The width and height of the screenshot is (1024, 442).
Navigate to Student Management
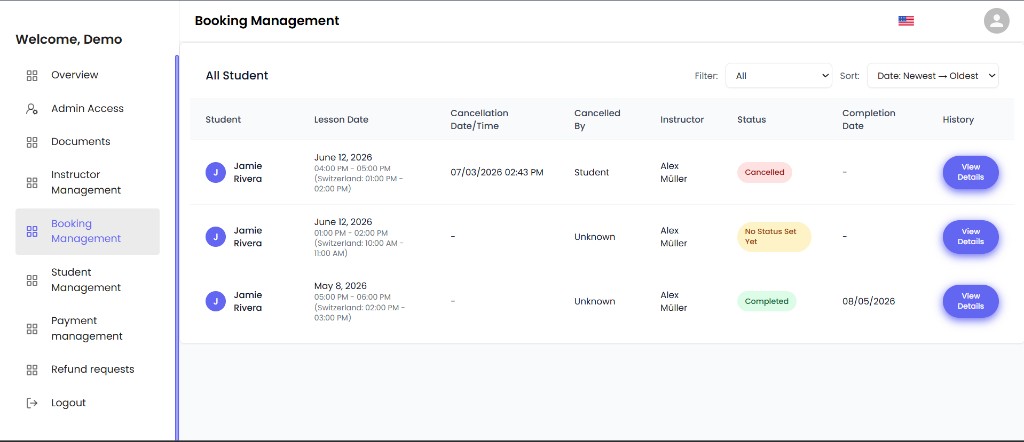click(86, 280)
